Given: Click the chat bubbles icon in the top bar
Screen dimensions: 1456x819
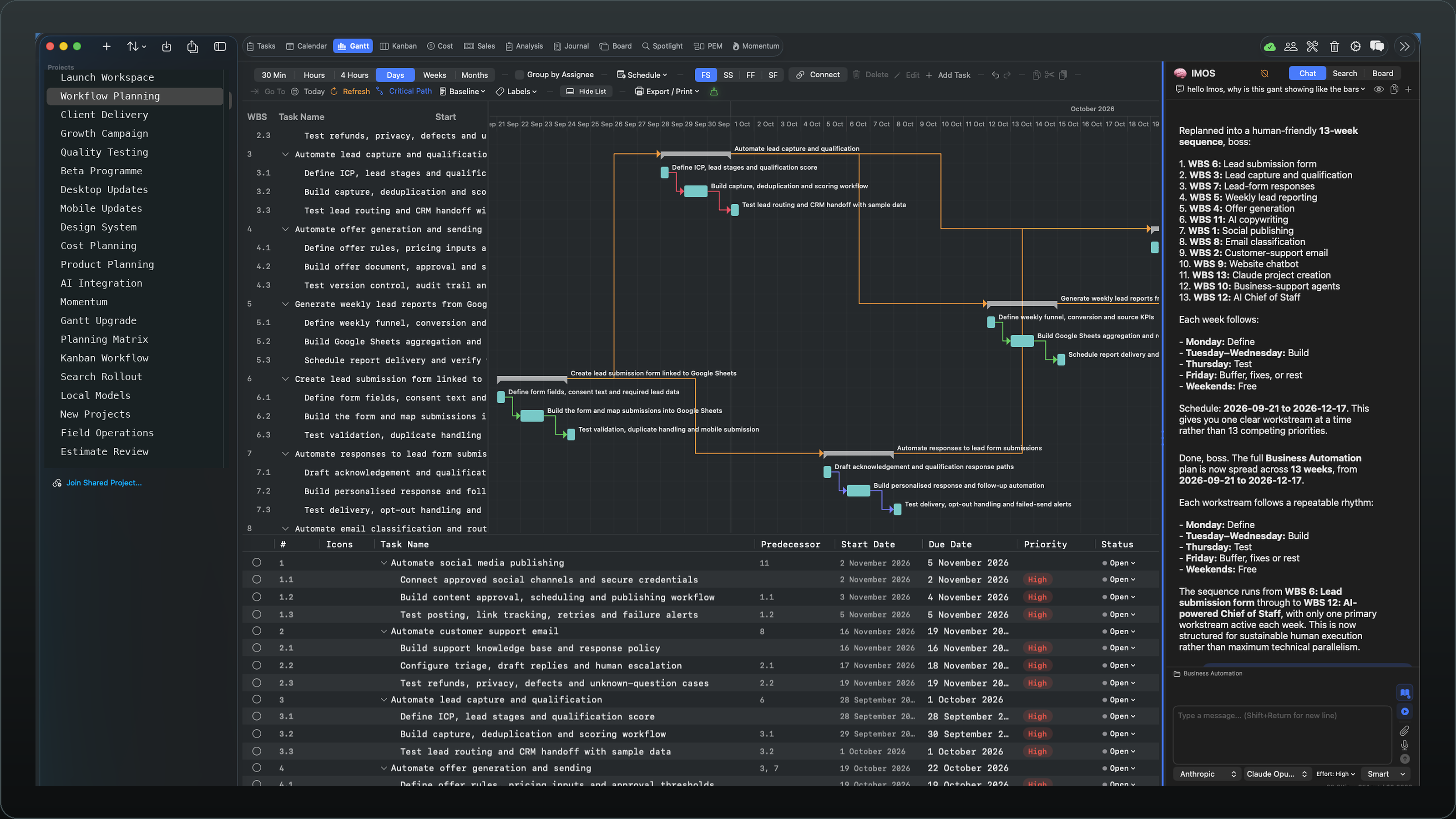Looking at the screenshot, I should tap(1377, 46).
